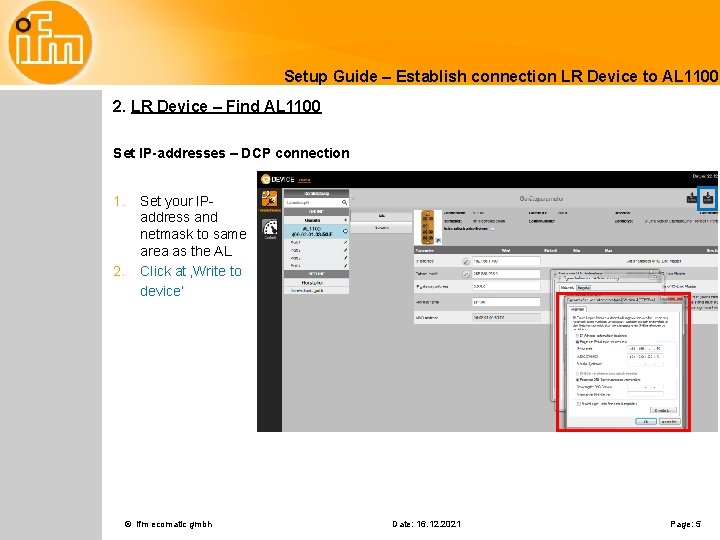The image size is (720, 540).
Task: Click the Read from device icon
Action: [692, 198]
